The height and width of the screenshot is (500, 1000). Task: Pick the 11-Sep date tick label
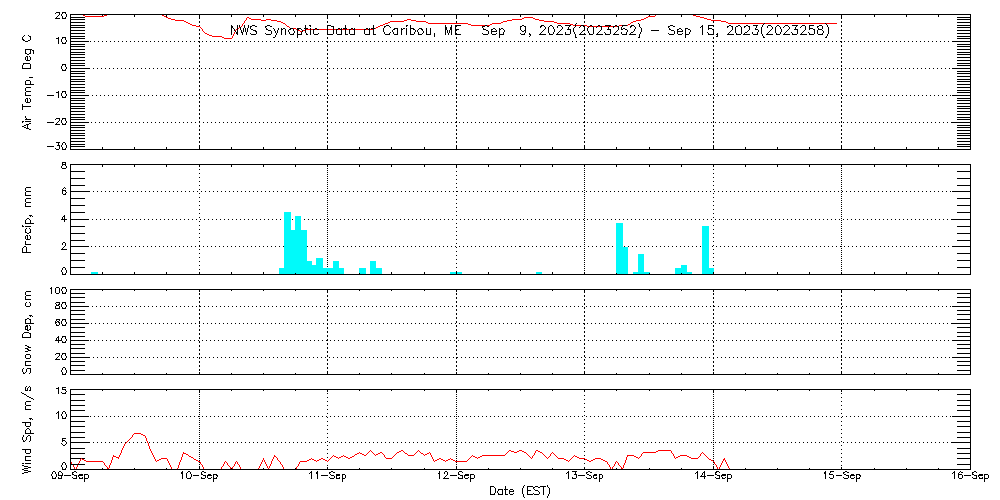(328, 478)
